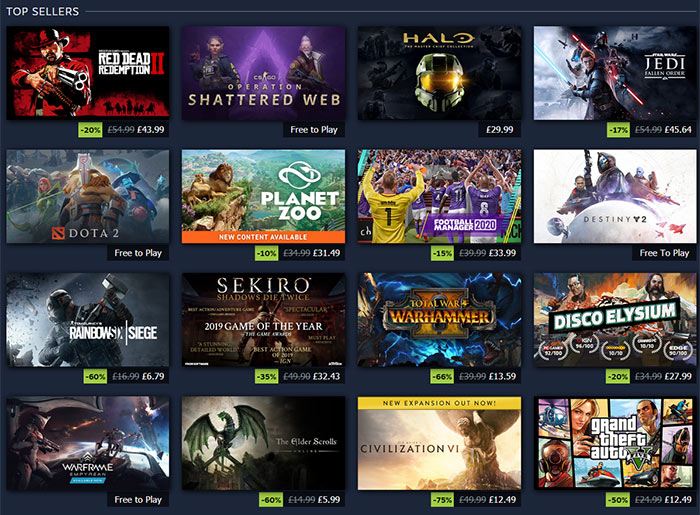Select the Planet Zoo game thumbnail
The height and width of the screenshot is (515, 700).
click(263, 196)
